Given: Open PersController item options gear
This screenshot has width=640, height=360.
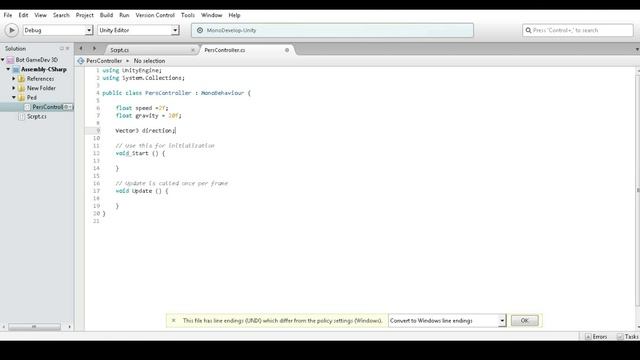Looking at the screenshot, I should tap(68, 107).
